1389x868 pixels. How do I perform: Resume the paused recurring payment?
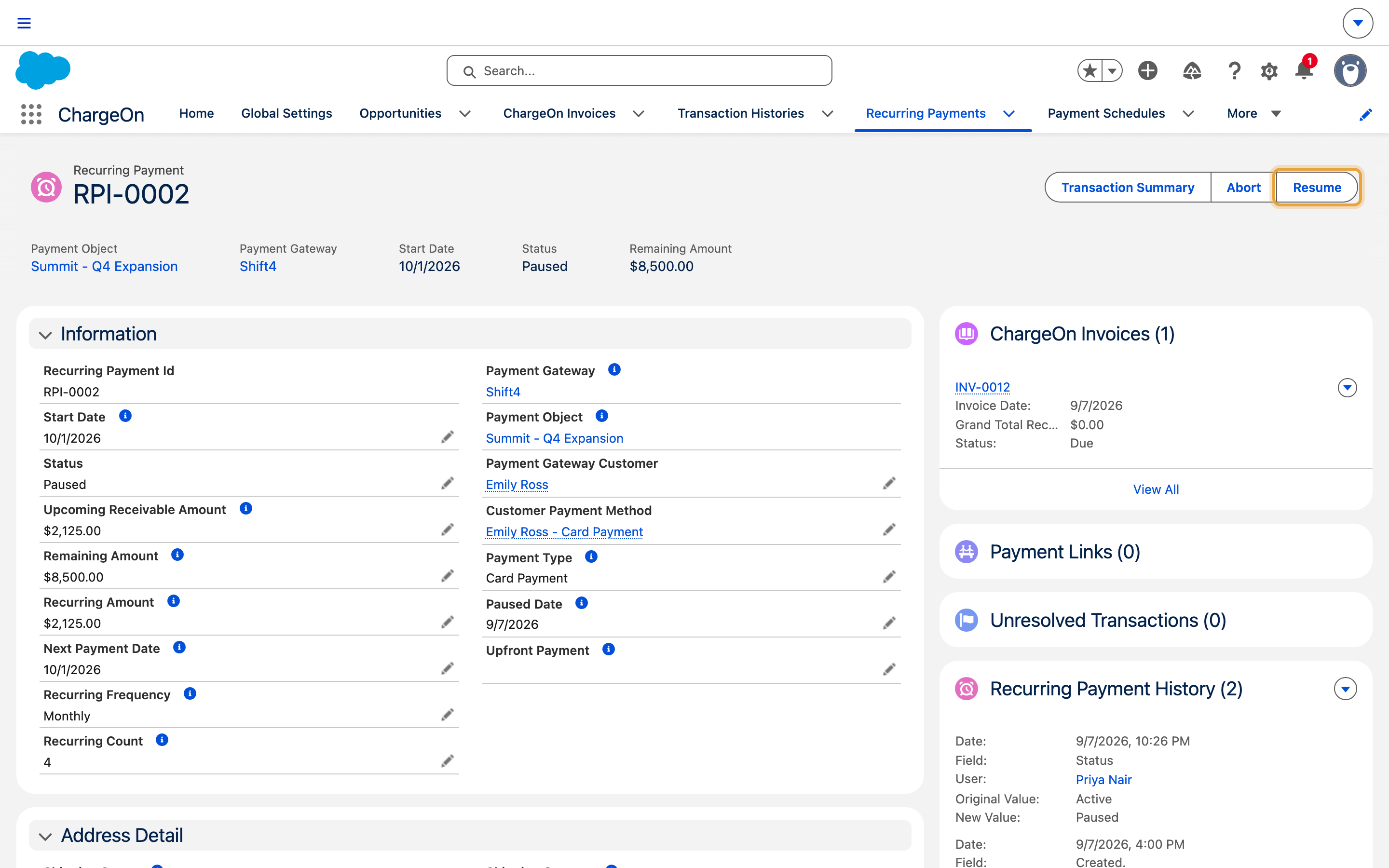pyautogui.click(x=1317, y=188)
